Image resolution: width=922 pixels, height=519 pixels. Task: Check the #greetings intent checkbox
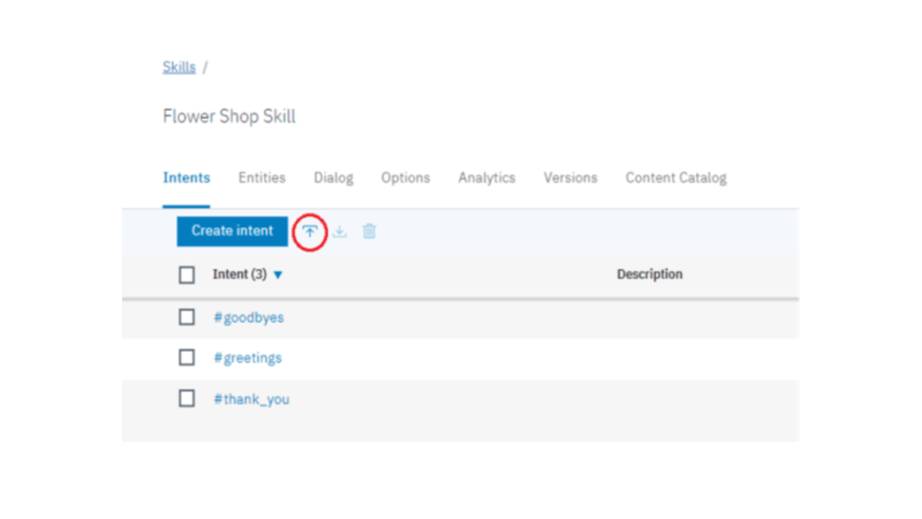(x=187, y=357)
